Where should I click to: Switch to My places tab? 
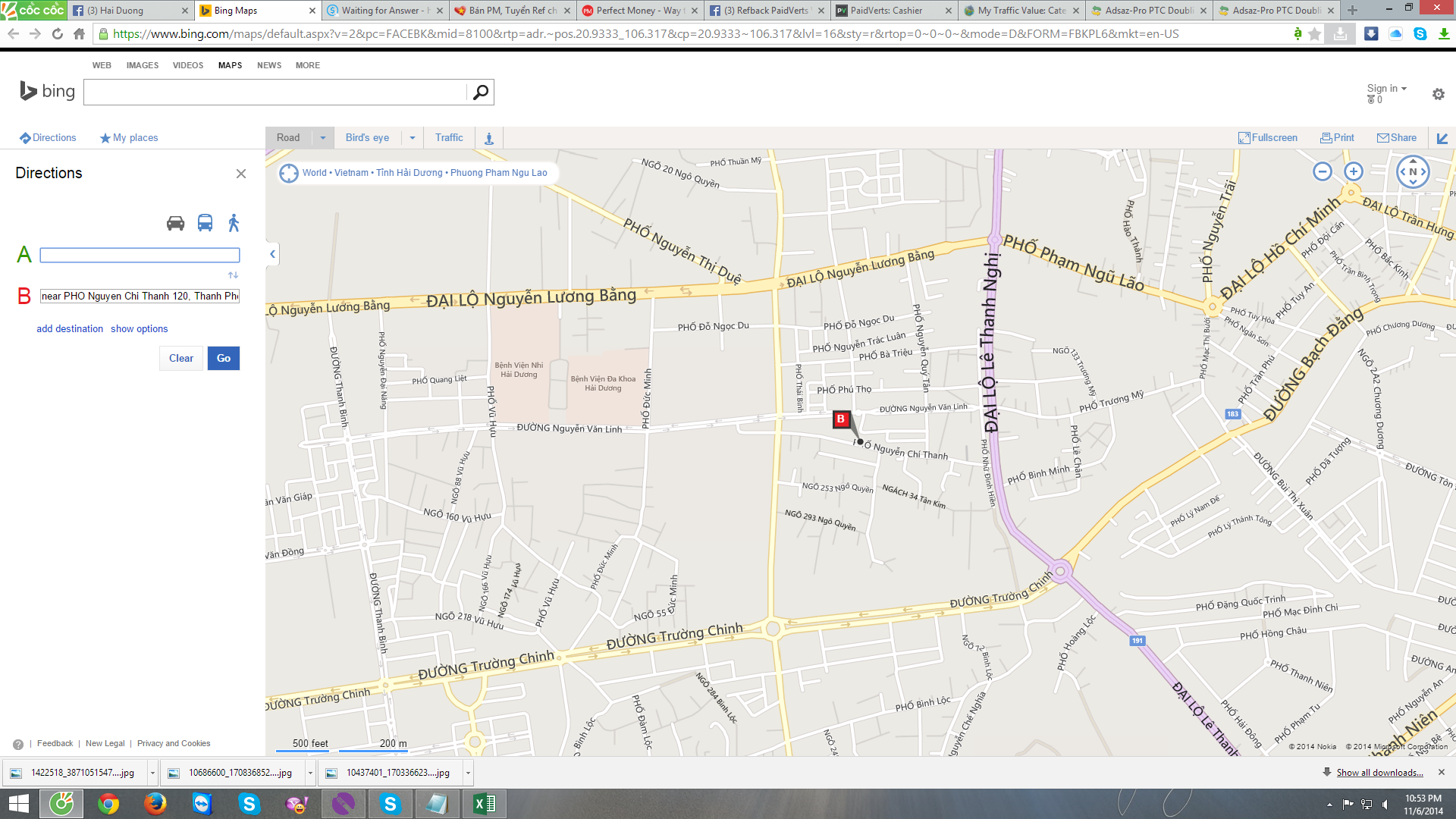tap(129, 138)
